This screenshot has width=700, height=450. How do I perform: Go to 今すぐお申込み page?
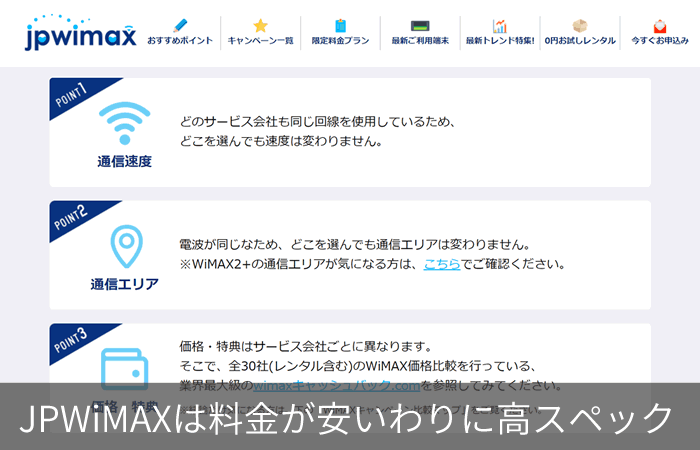[x=660, y=41]
